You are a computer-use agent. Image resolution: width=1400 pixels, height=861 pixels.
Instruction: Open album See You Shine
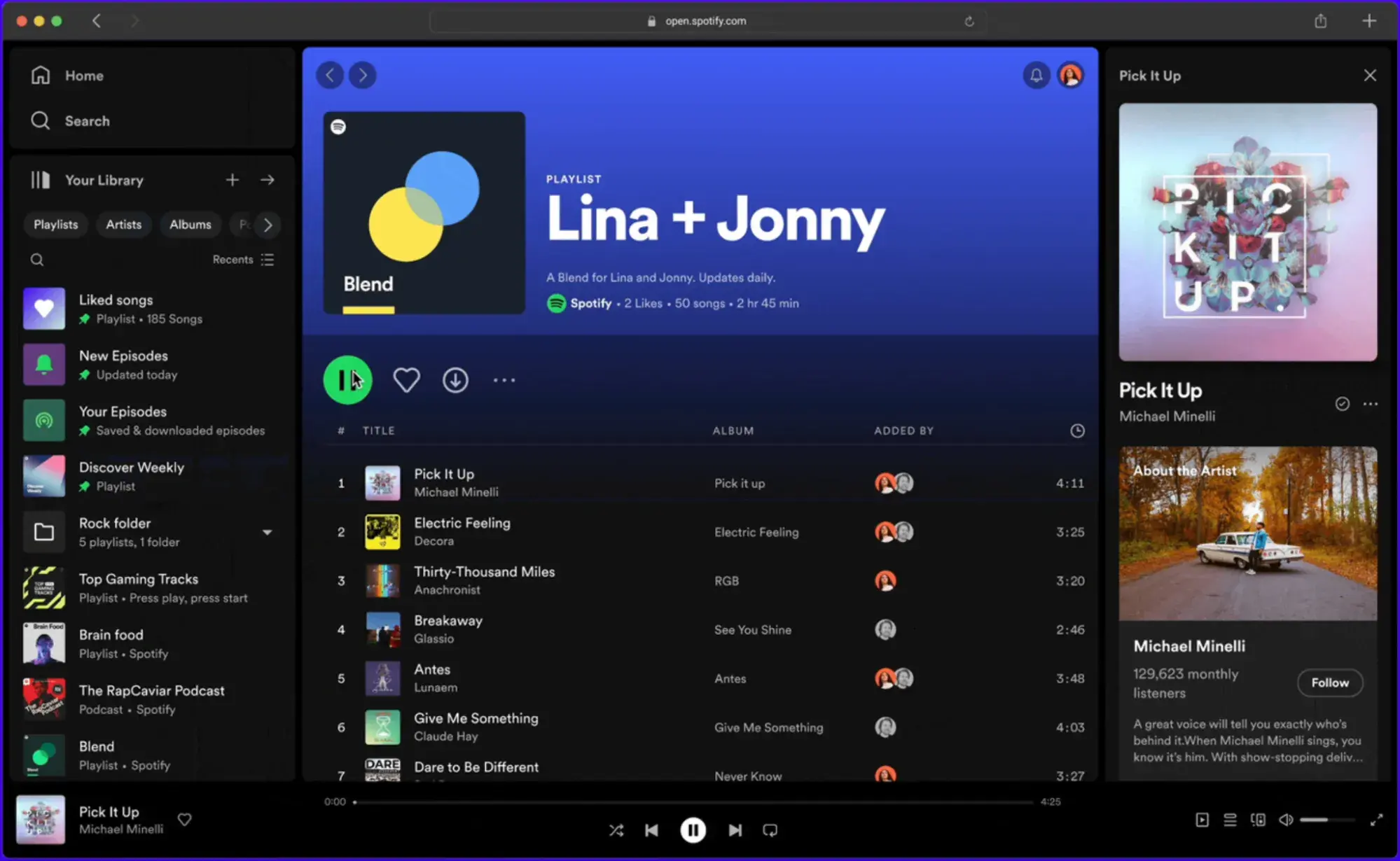(753, 630)
